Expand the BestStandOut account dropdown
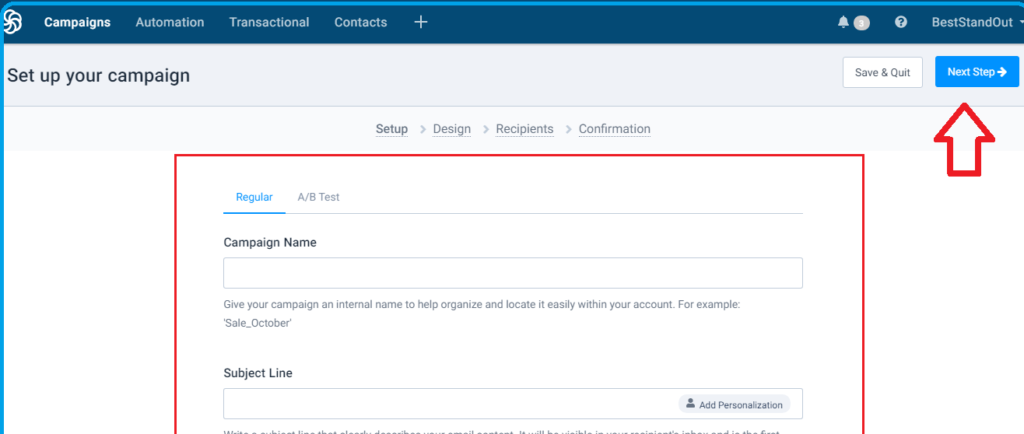 coord(977,22)
